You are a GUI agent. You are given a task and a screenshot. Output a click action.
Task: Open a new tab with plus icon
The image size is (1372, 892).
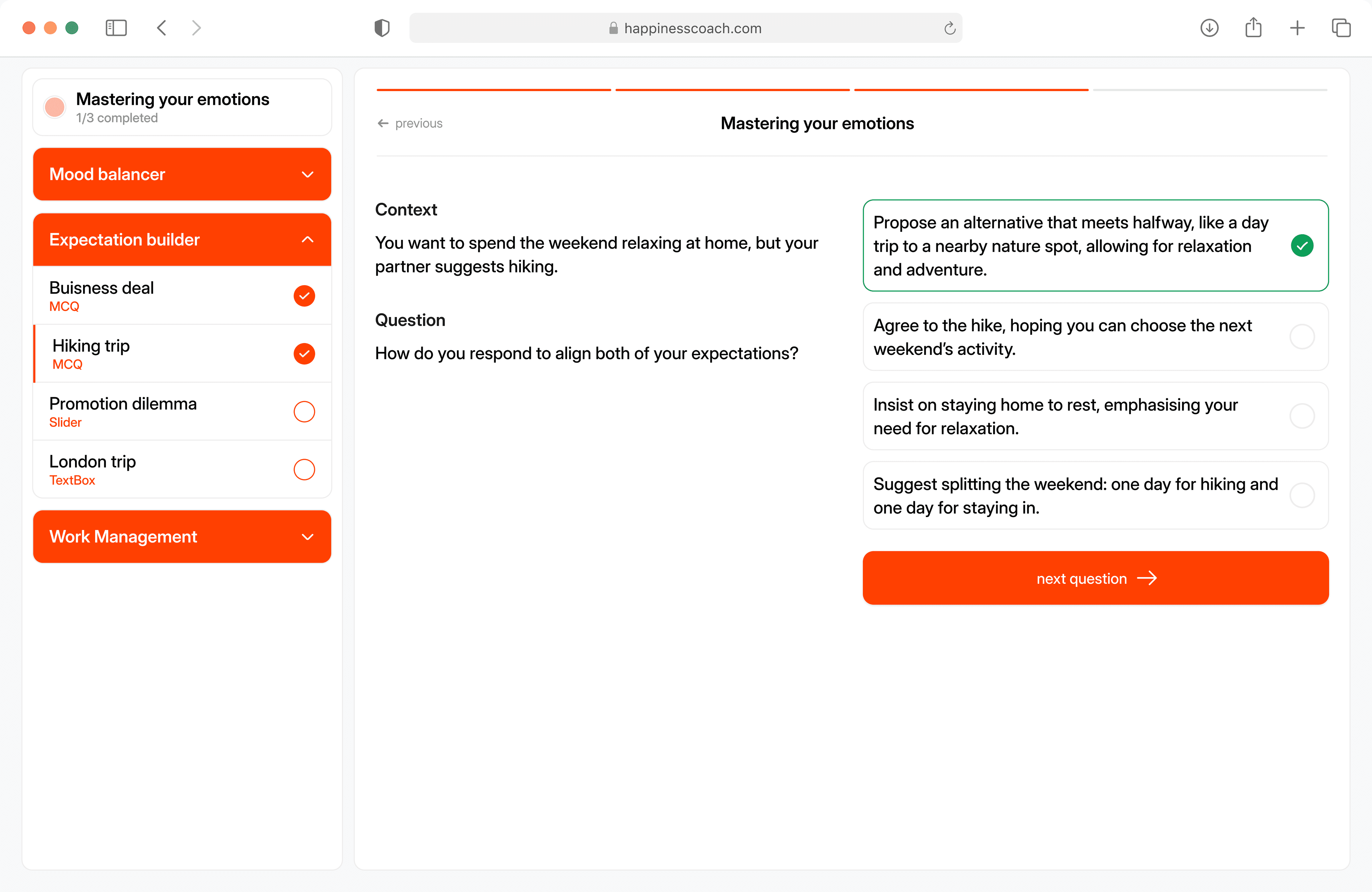click(1297, 28)
